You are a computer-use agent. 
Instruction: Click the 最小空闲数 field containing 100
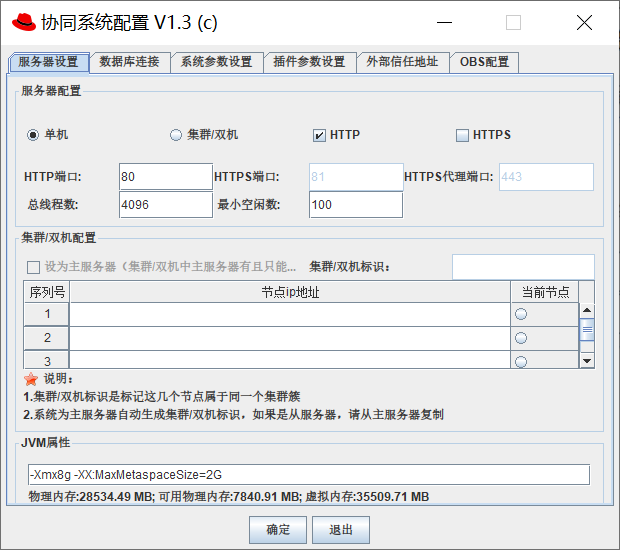[356, 205]
